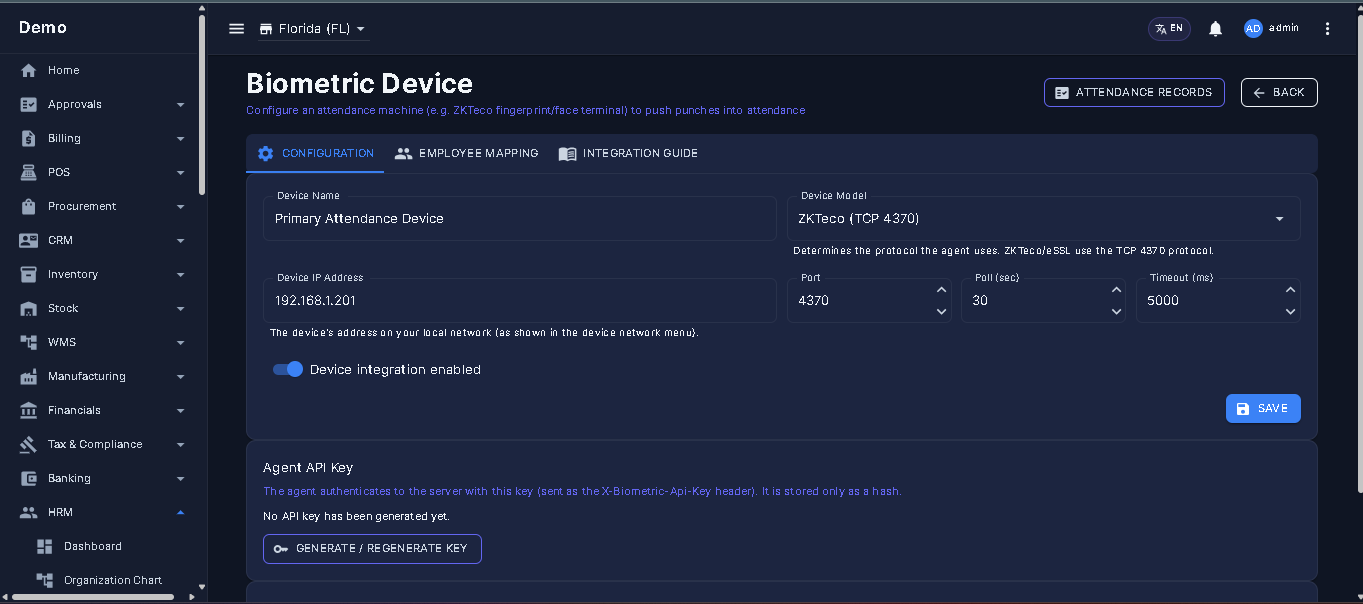Expand the Procurement sidebar menu arrow

point(180,206)
